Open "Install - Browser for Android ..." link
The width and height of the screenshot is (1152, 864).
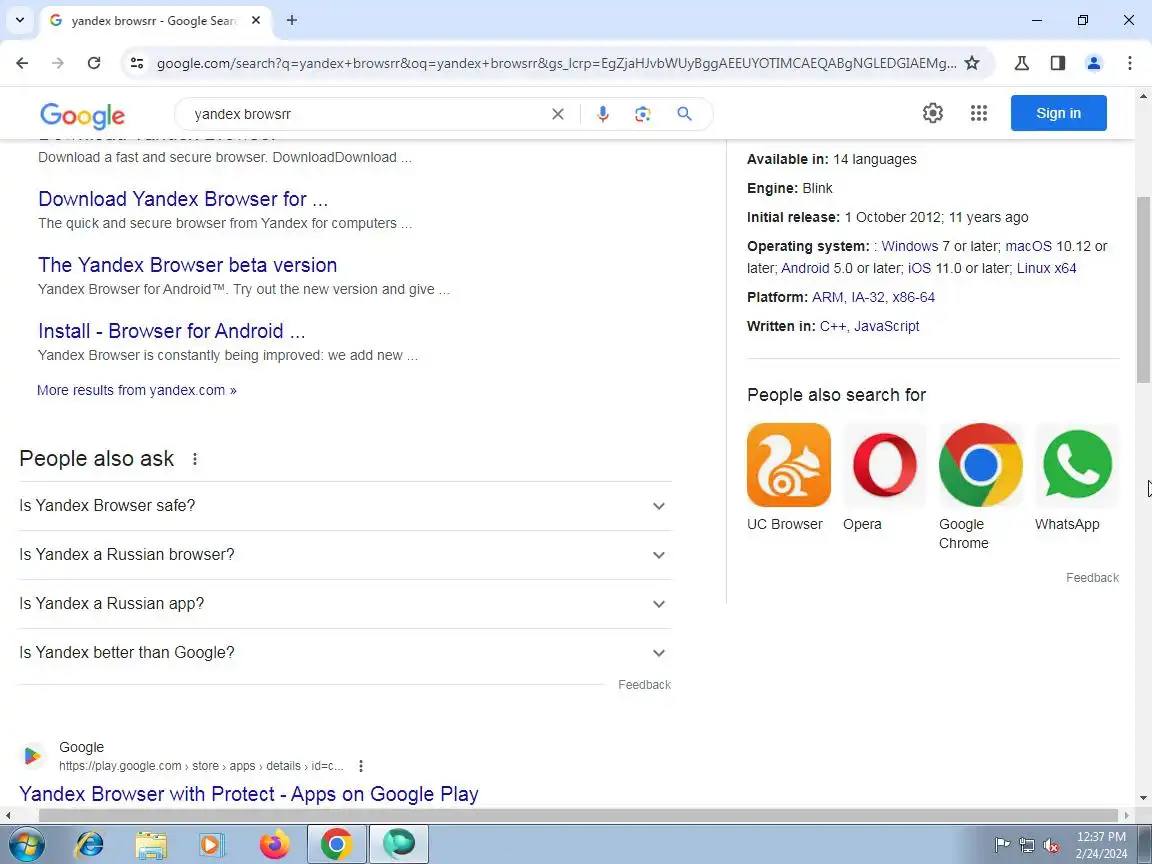(171, 331)
